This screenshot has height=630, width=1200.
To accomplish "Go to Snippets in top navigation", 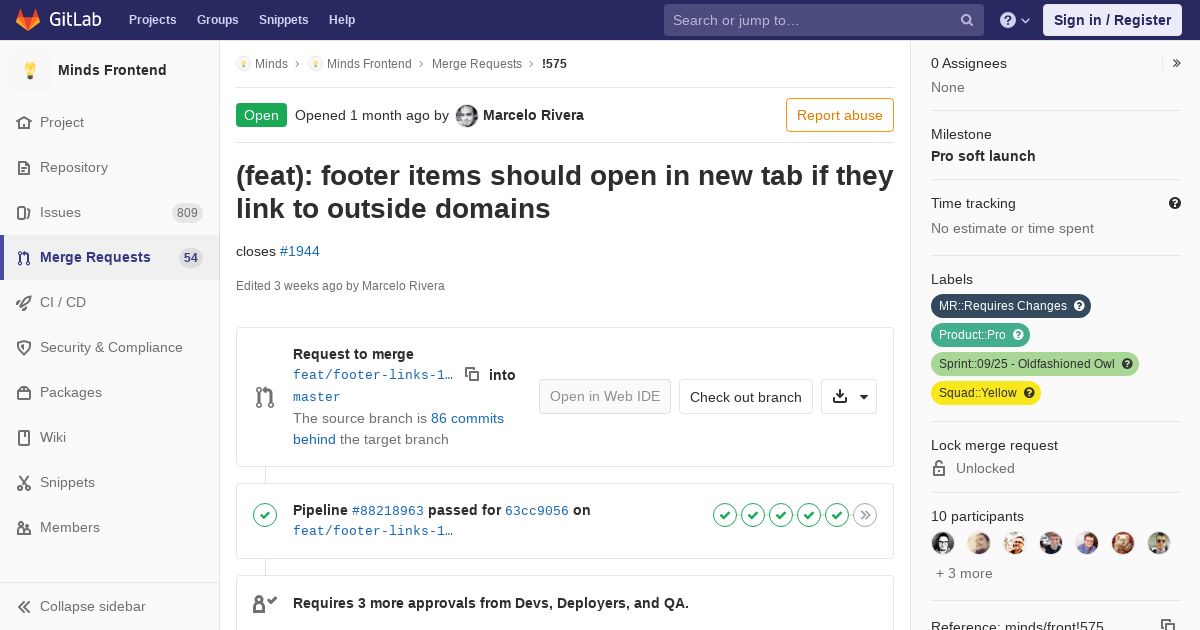I will pyautogui.click(x=283, y=20).
